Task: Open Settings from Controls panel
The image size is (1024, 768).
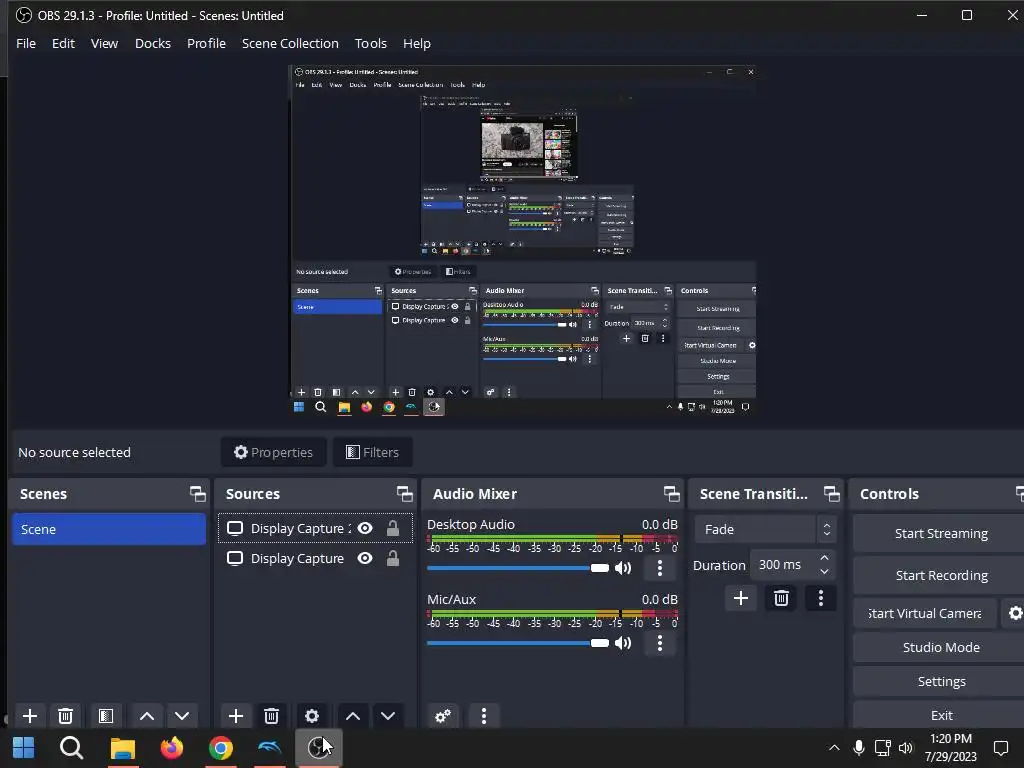Action: click(940, 681)
